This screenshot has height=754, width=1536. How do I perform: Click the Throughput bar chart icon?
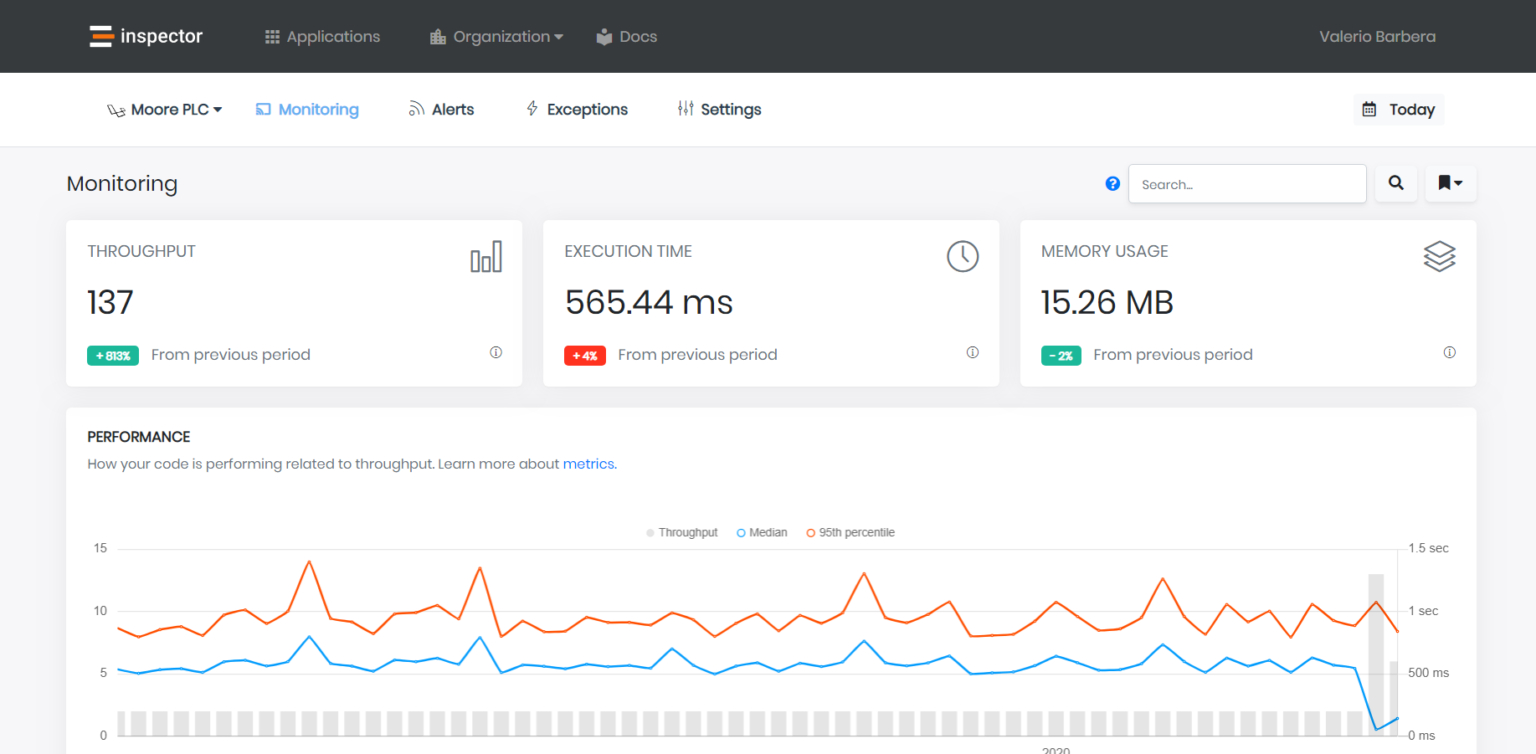click(486, 256)
